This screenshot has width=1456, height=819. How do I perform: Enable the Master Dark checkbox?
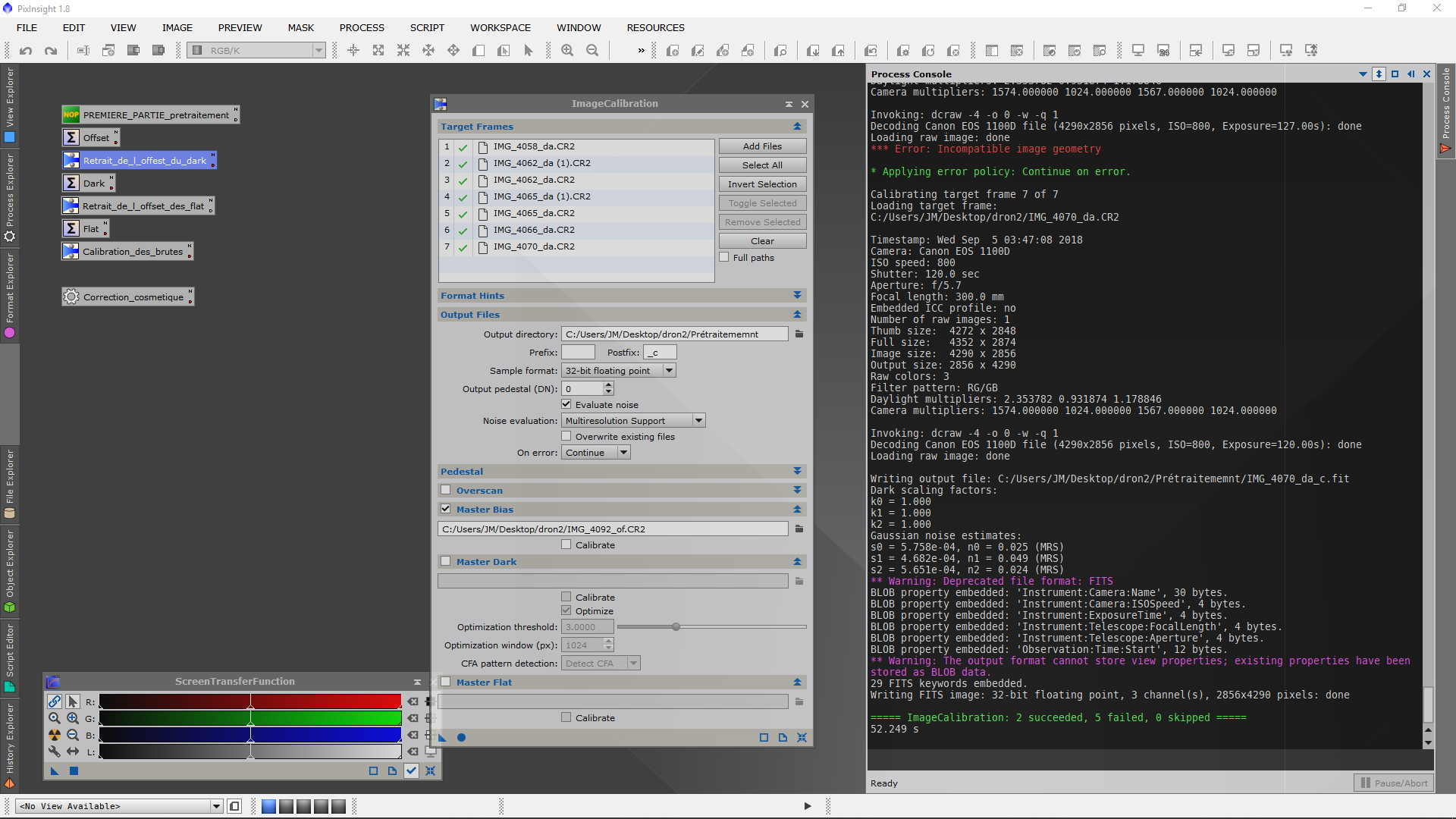pos(446,561)
